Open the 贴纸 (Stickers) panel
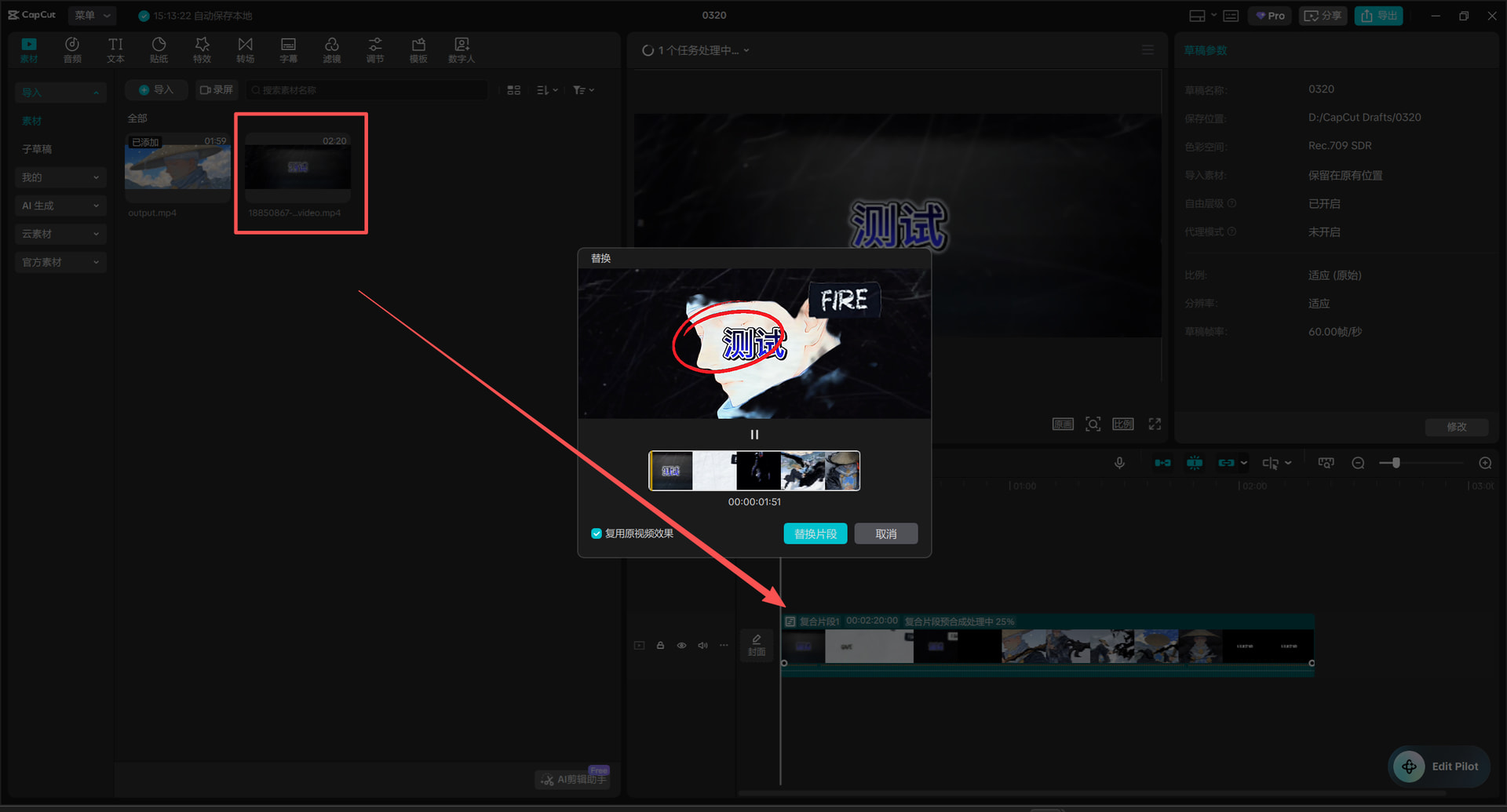Image resolution: width=1507 pixels, height=812 pixels. point(159,49)
